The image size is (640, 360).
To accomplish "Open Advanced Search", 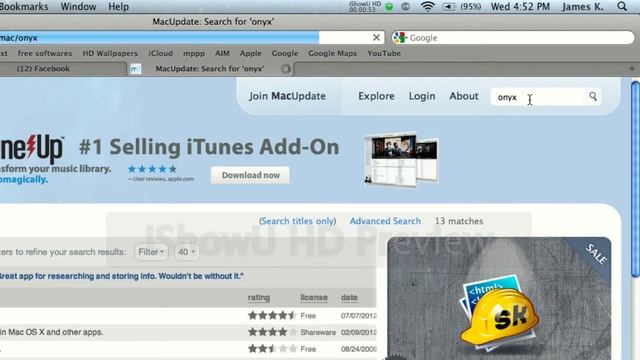I will (x=385, y=221).
